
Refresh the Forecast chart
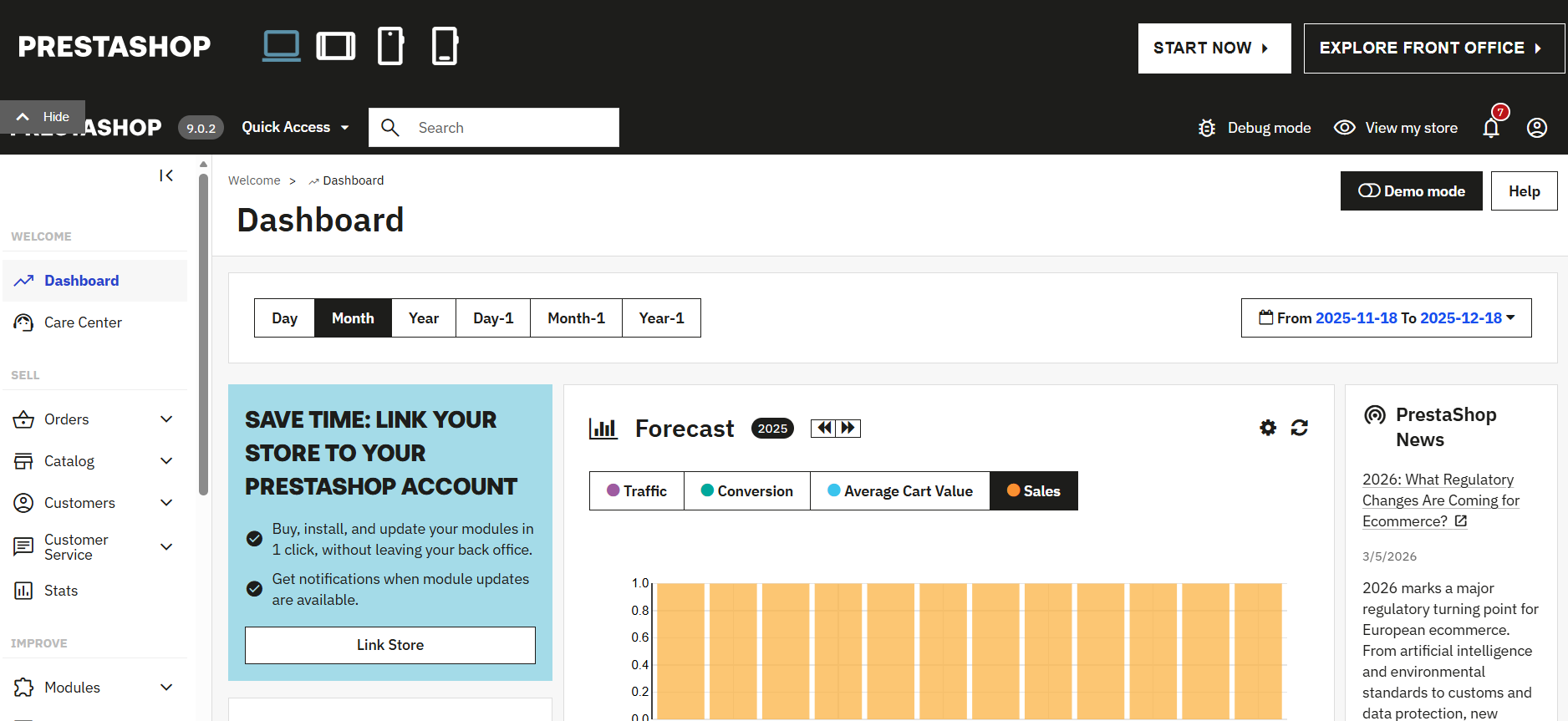pos(1300,428)
